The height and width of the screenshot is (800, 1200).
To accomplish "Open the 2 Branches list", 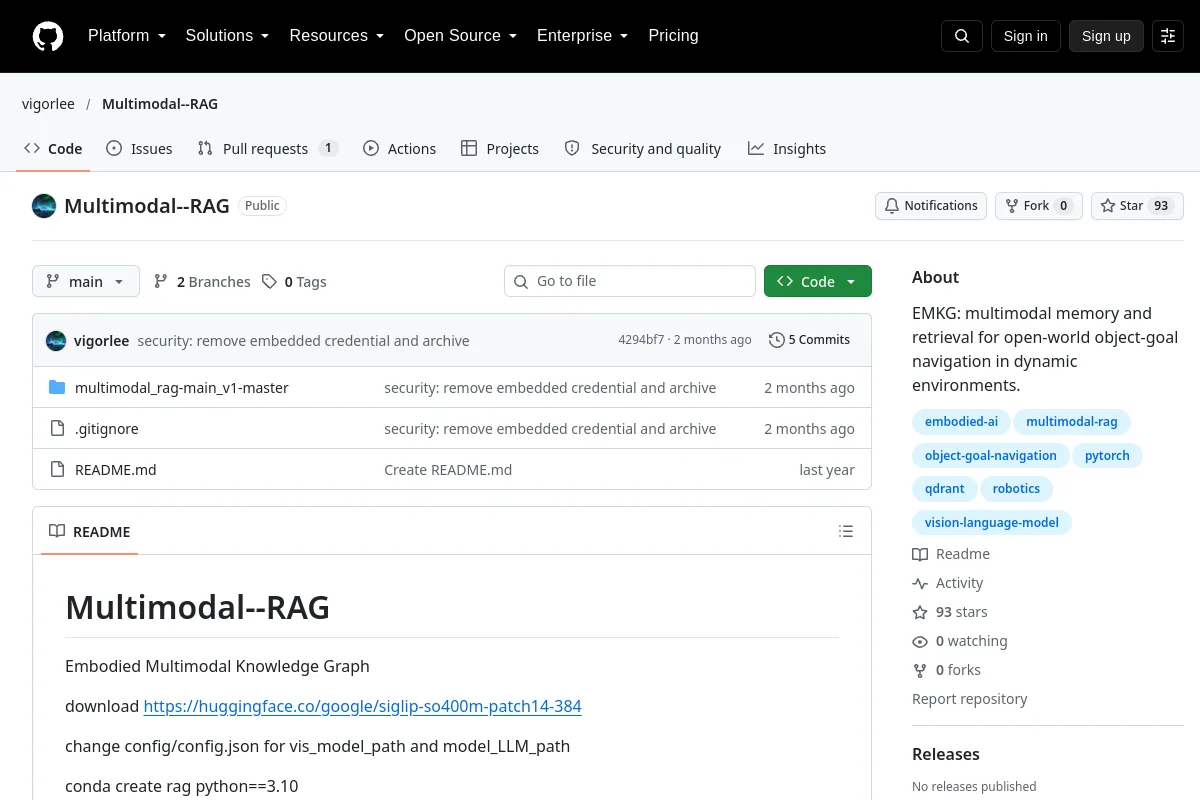I will pyautogui.click(x=202, y=282).
